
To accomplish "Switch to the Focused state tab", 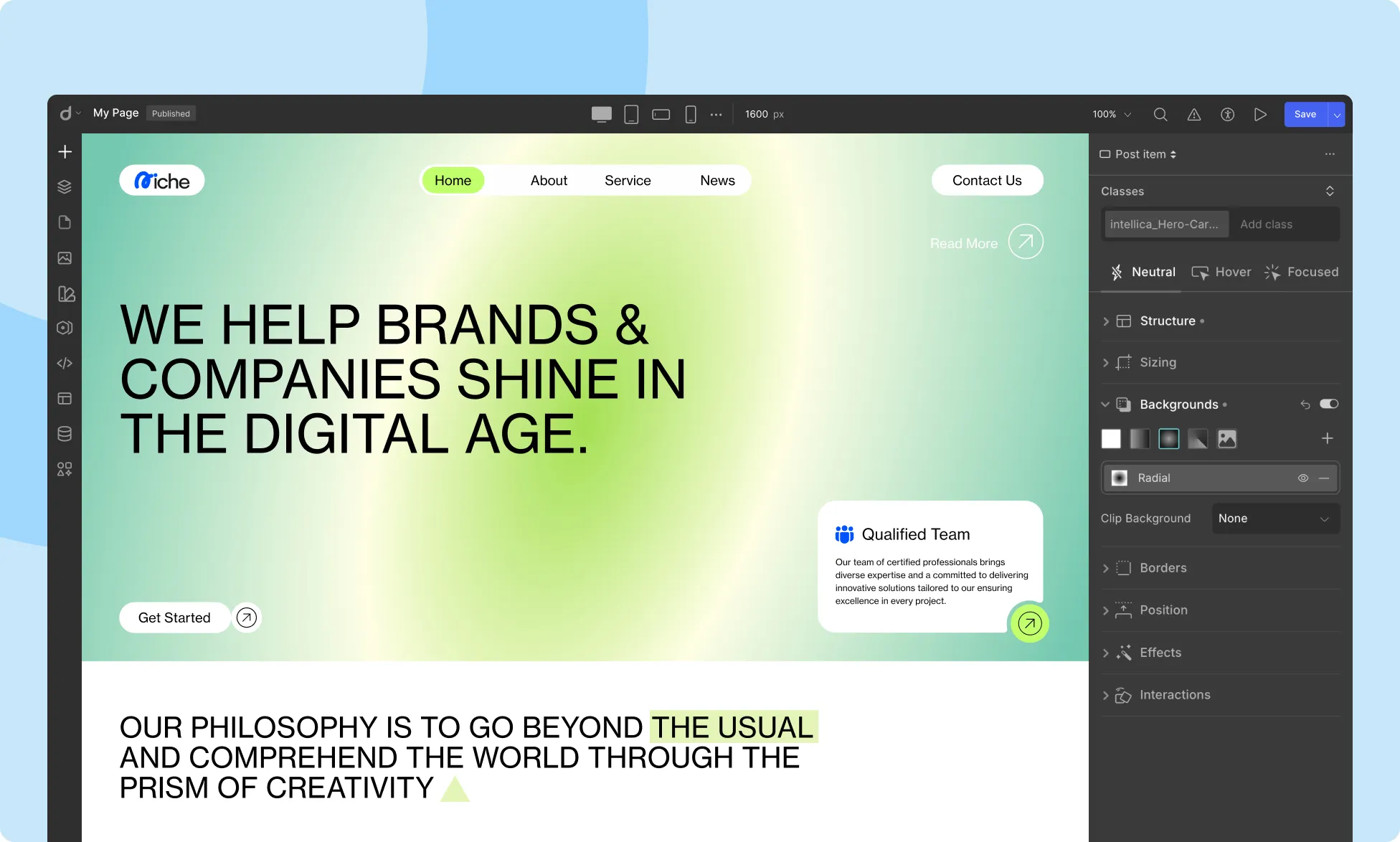I will [1302, 272].
